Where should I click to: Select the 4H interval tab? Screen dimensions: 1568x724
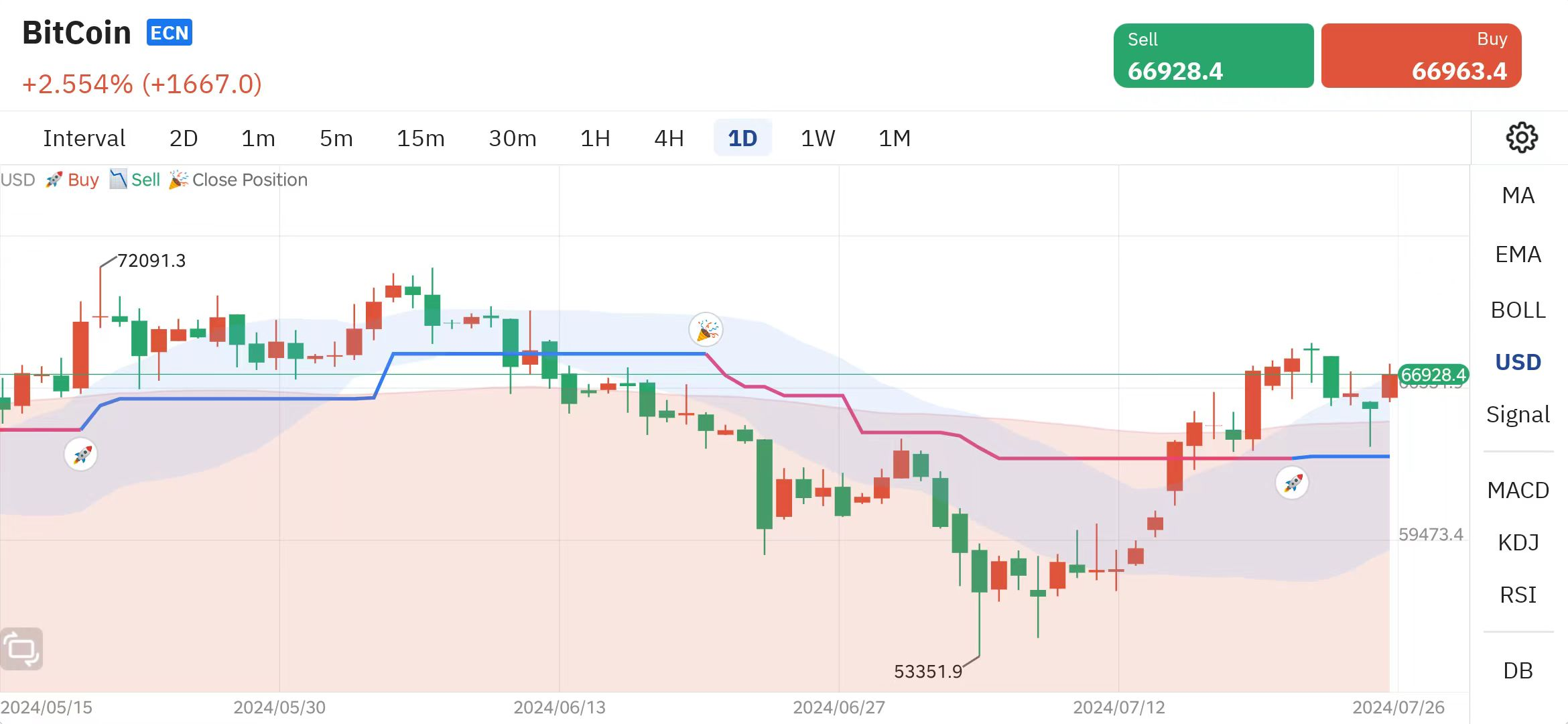pyautogui.click(x=669, y=138)
